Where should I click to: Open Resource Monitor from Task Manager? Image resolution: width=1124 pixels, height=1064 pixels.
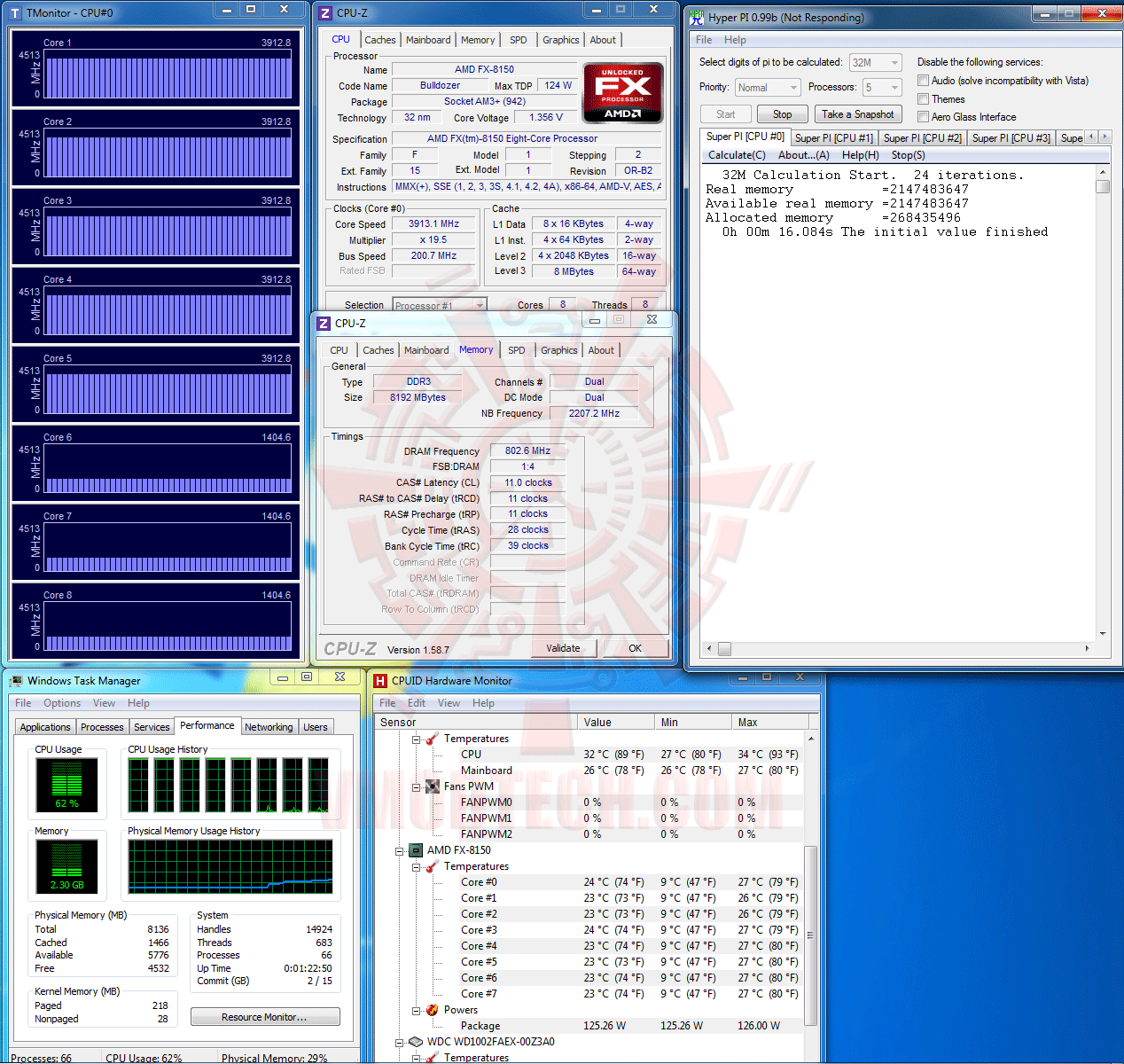(265, 1017)
